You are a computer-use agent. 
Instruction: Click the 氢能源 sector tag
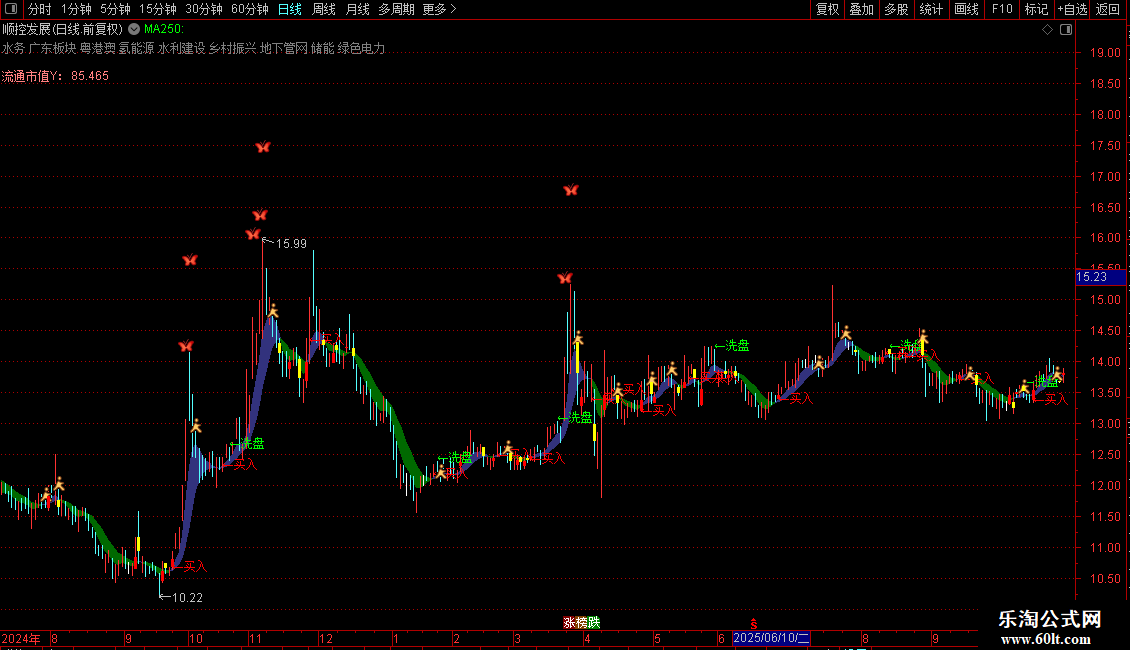point(136,48)
